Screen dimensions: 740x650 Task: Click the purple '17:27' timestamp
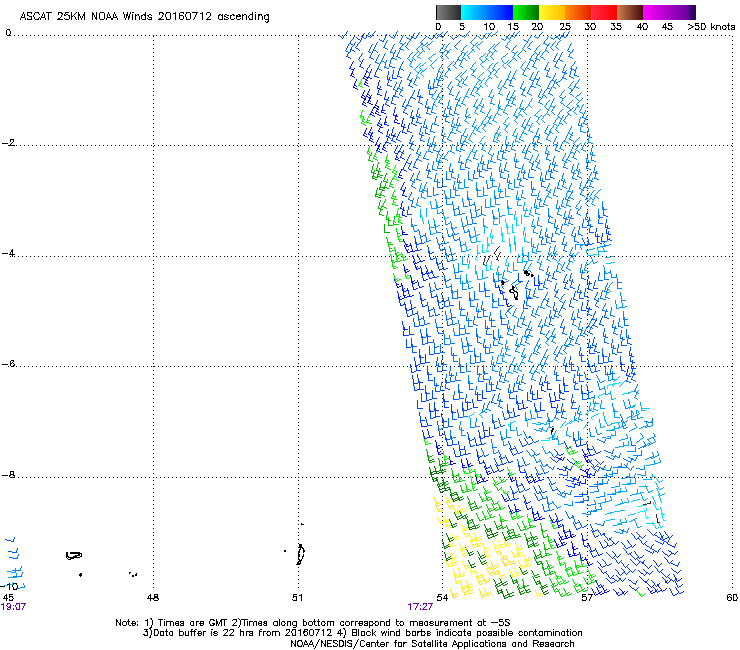click(420, 607)
